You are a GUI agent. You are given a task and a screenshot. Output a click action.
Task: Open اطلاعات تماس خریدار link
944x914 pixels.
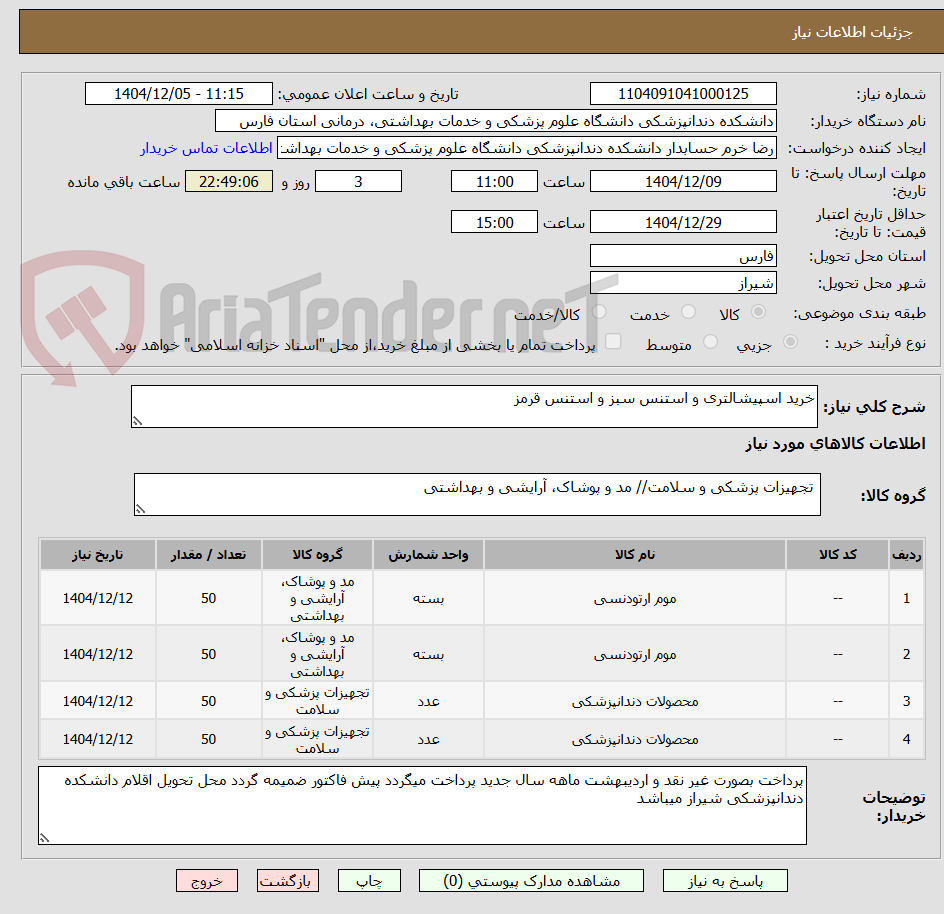tap(206, 148)
